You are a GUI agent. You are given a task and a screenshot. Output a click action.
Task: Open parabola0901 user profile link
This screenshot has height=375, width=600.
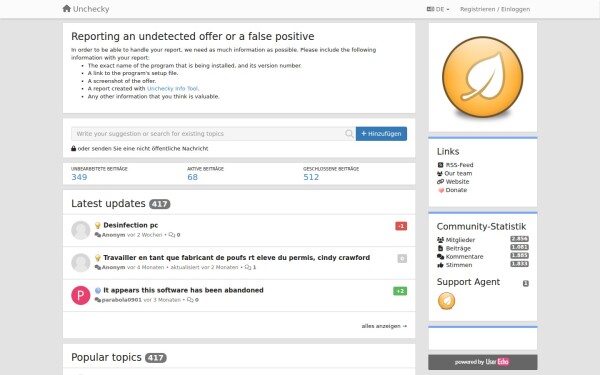[x=122, y=300]
